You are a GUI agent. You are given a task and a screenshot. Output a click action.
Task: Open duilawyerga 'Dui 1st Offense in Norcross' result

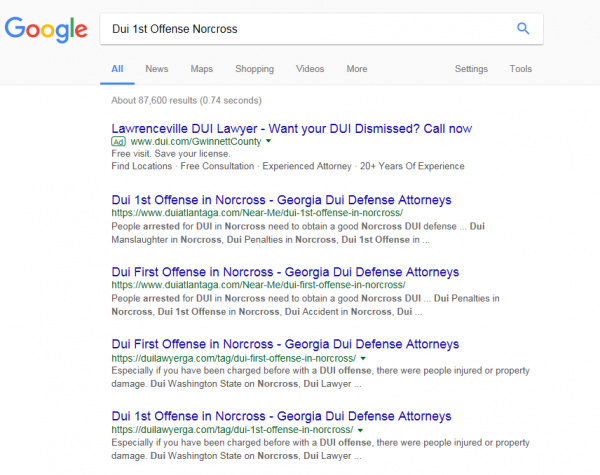[281, 416]
